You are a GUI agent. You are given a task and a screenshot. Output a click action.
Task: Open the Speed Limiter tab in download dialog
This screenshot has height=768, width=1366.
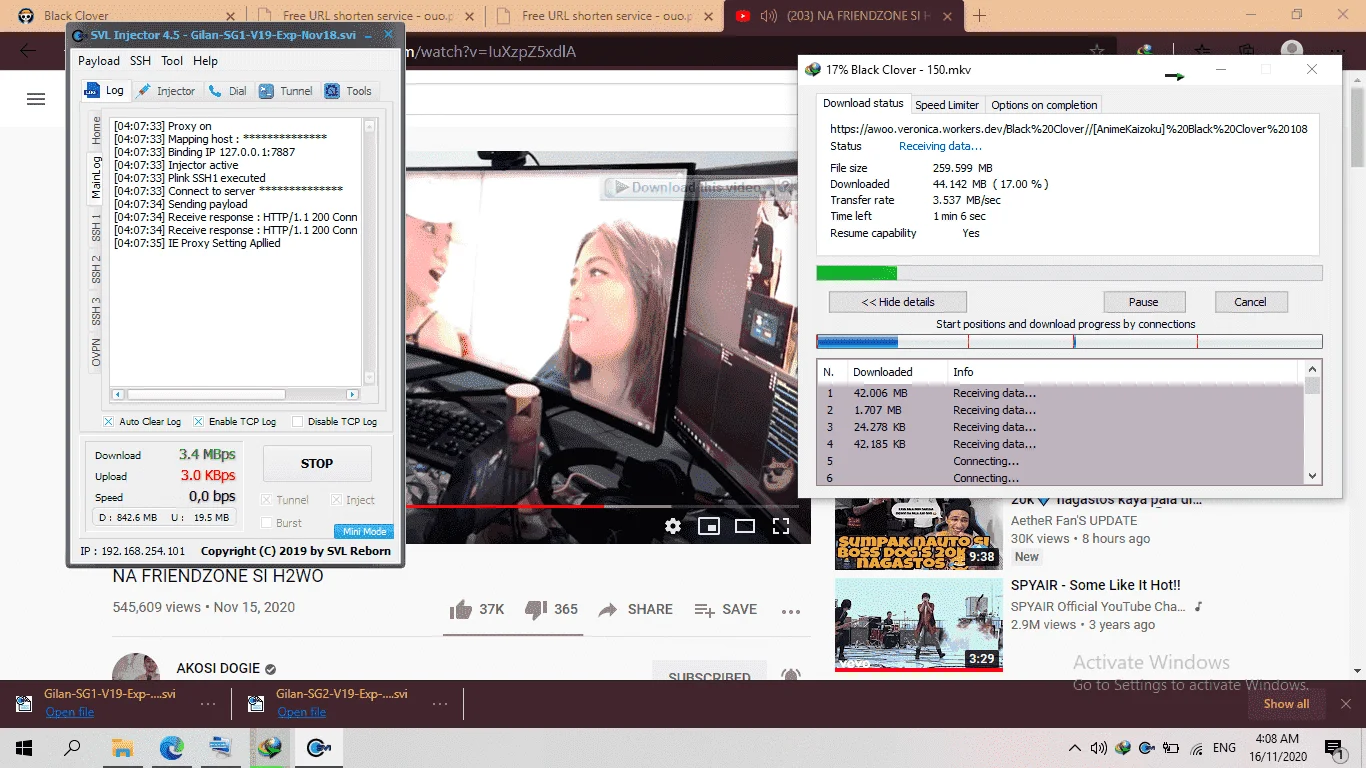[947, 105]
